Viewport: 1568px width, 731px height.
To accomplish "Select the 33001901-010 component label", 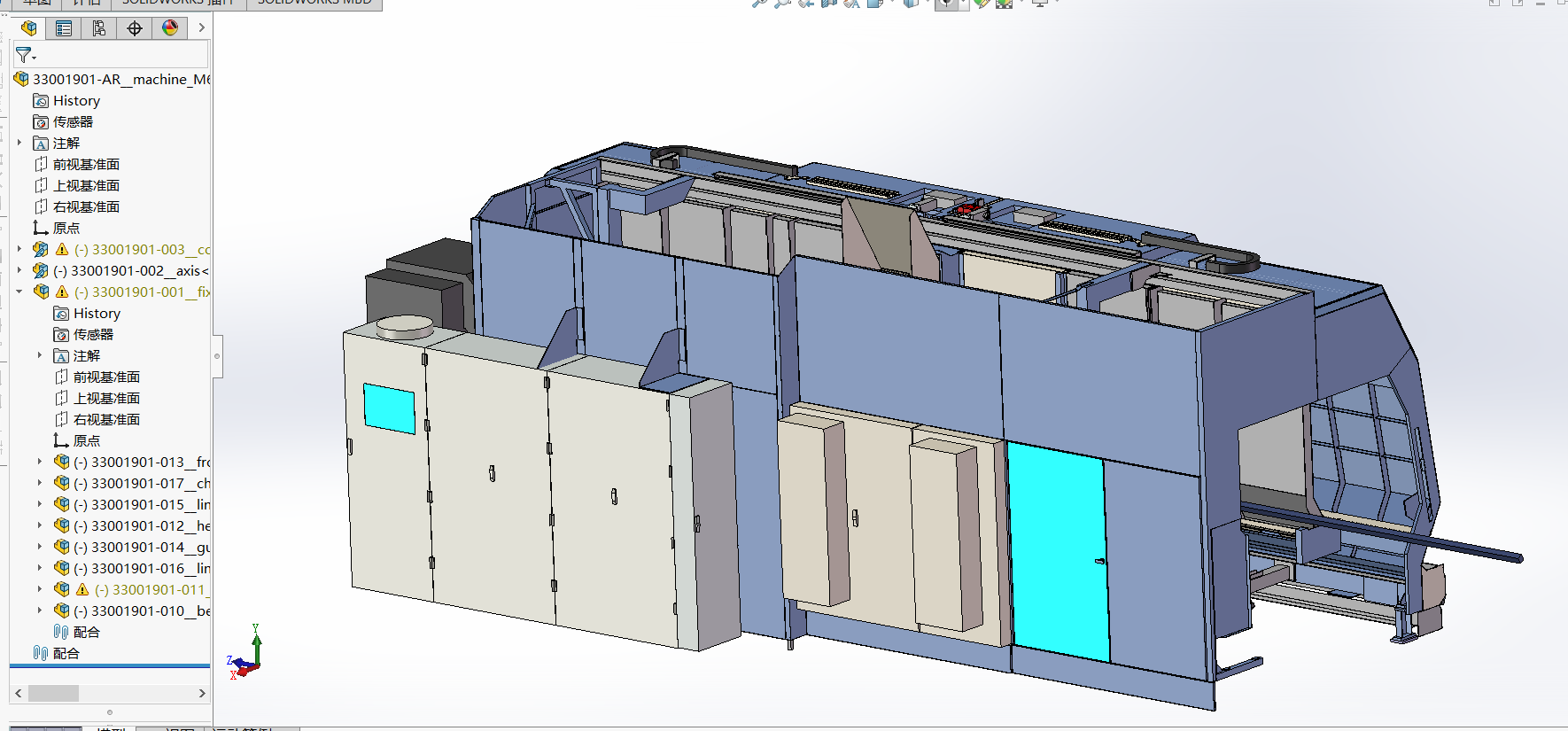I will coord(142,610).
